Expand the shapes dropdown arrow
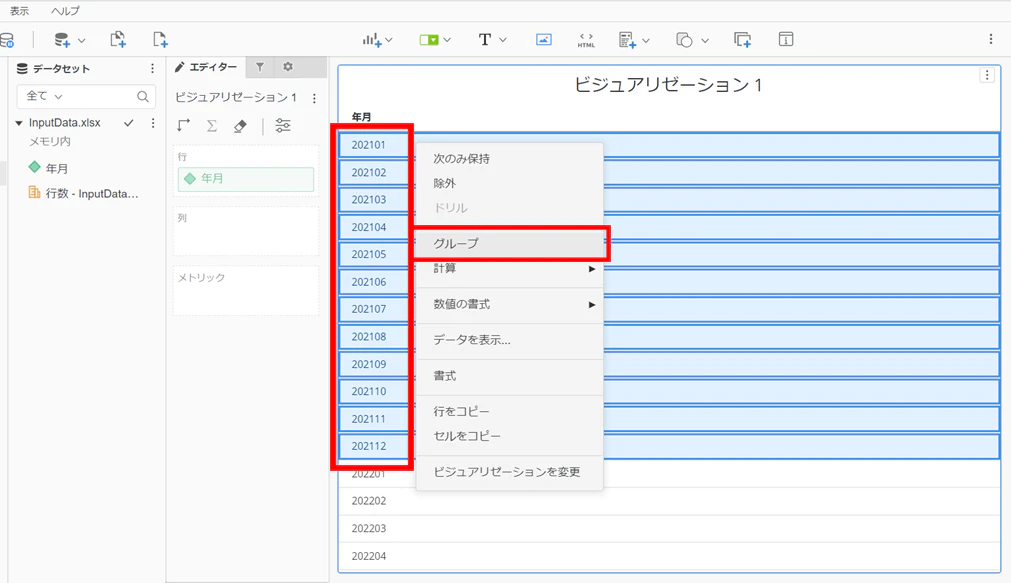 click(x=705, y=40)
